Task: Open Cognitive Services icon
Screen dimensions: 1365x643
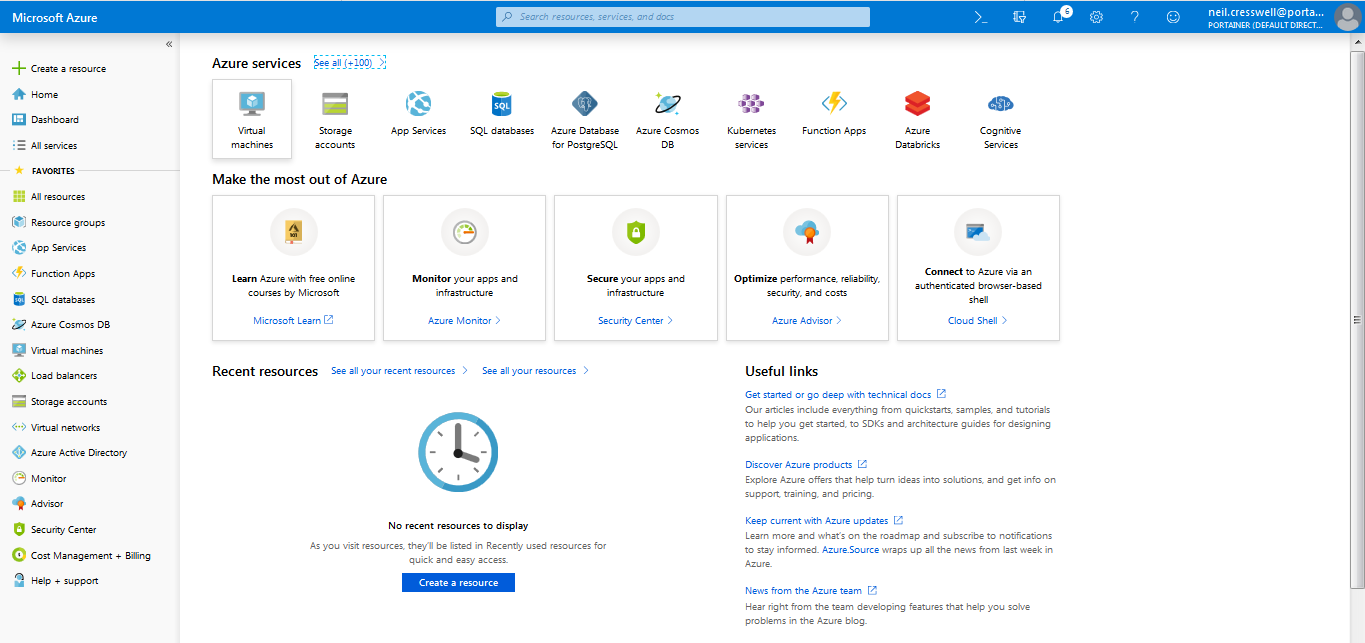Action: (x=1000, y=104)
